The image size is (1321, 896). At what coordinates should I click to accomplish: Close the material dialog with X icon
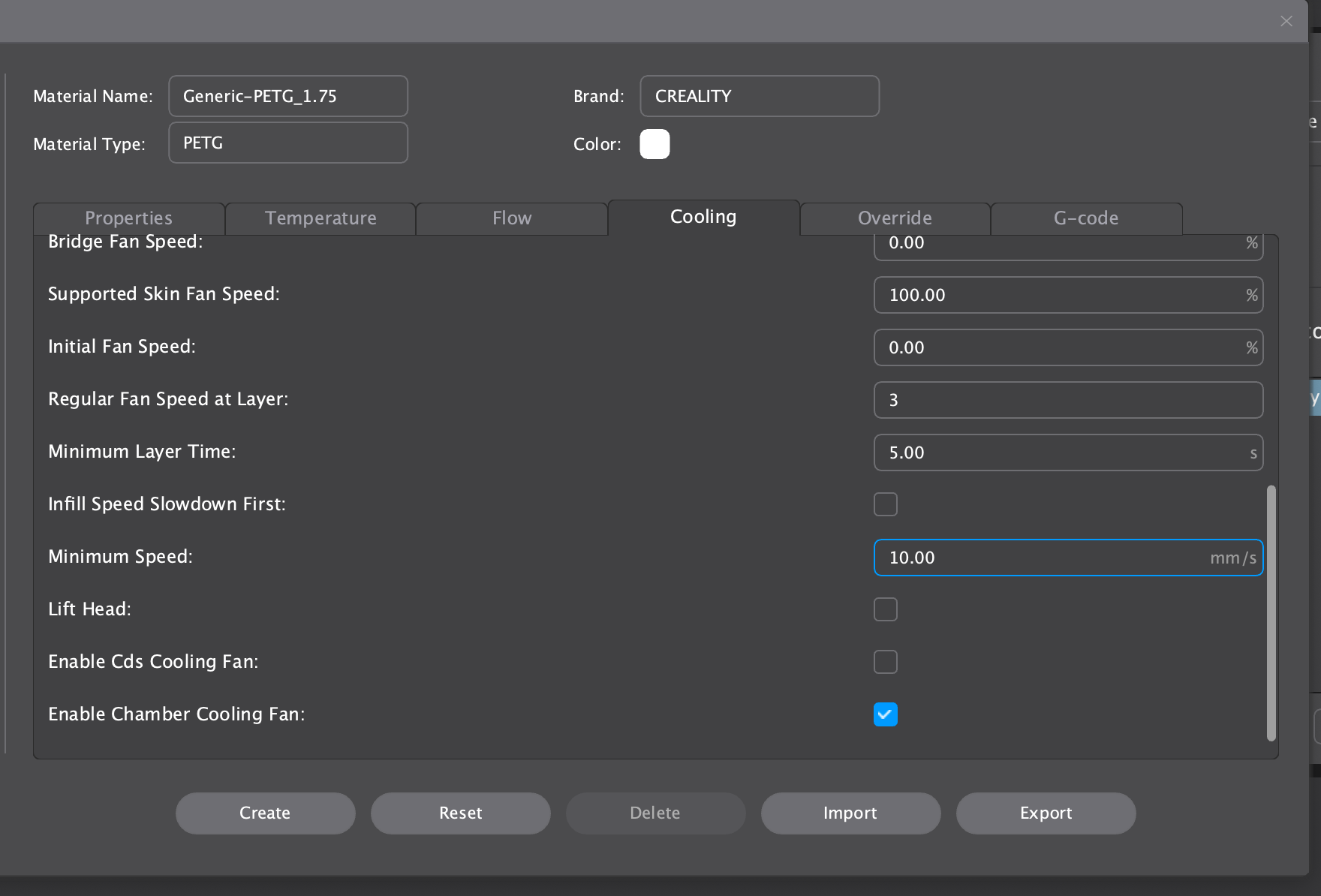(1286, 21)
